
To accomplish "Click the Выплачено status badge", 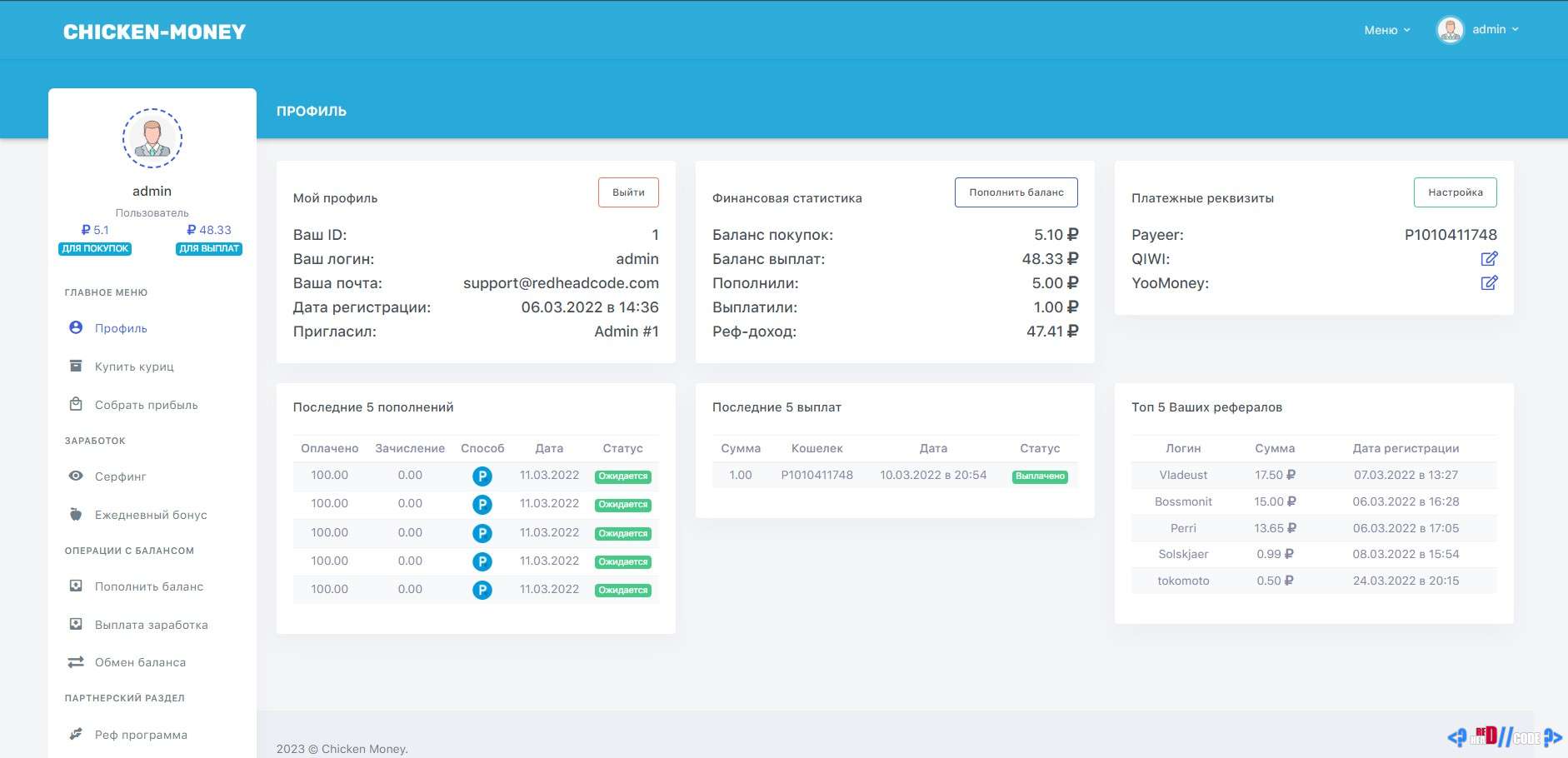I will pos(1040,476).
